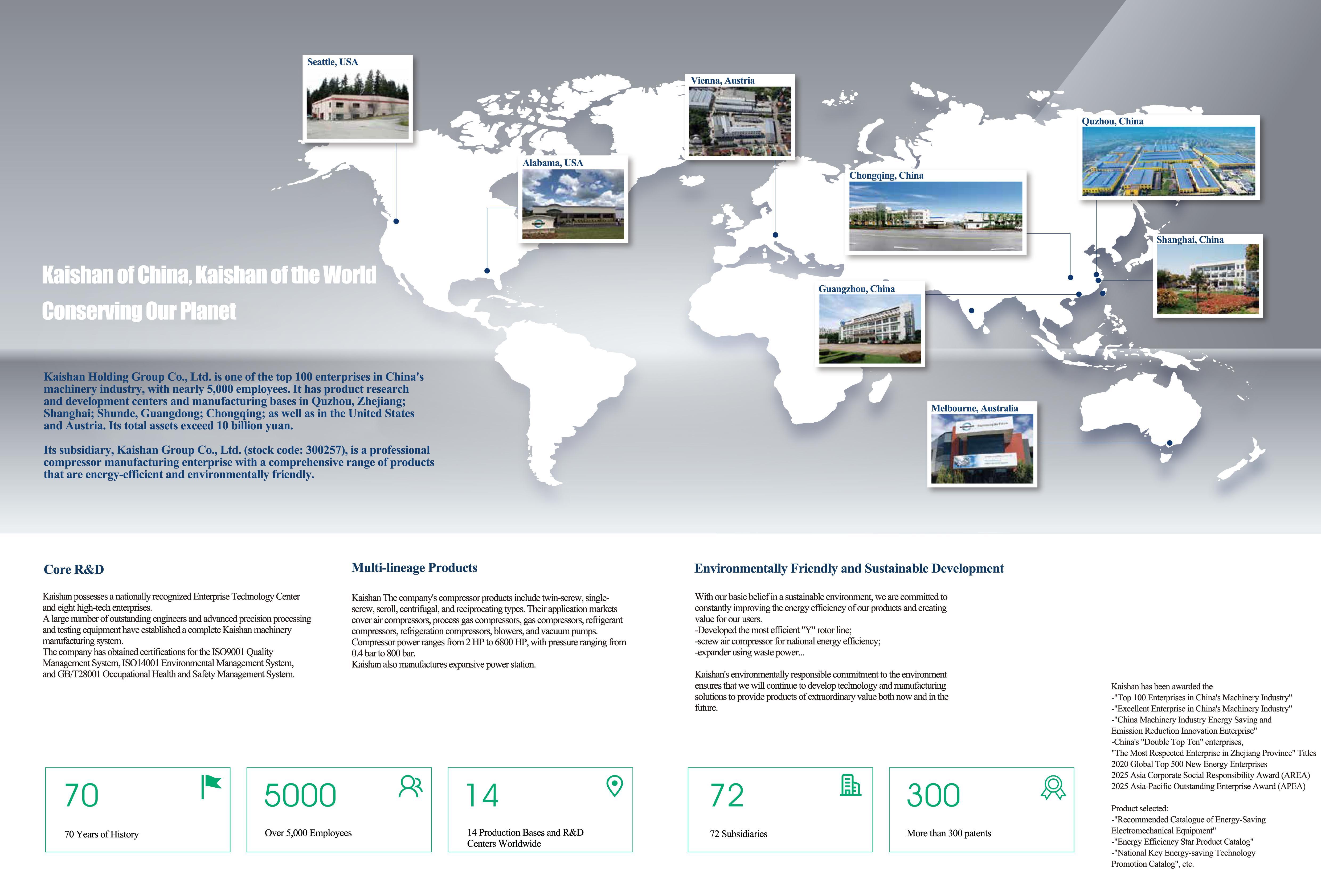The width and height of the screenshot is (1321, 896).
Task: Open the Quzhou, China factory photo
Action: coord(1169,161)
